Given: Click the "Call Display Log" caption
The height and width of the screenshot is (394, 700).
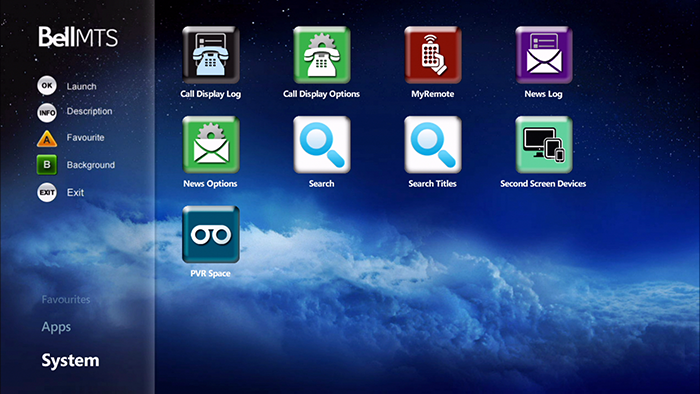Looking at the screenshot, I should 211,94.
